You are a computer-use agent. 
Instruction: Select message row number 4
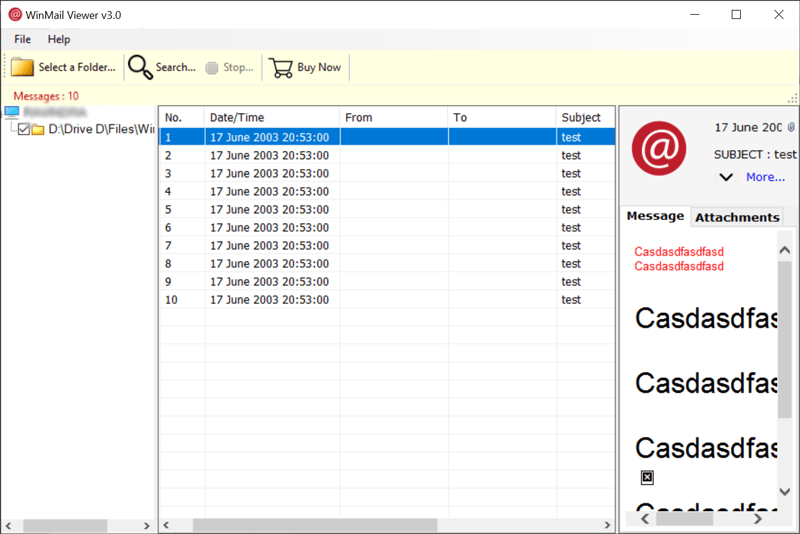tap(387, 191)
